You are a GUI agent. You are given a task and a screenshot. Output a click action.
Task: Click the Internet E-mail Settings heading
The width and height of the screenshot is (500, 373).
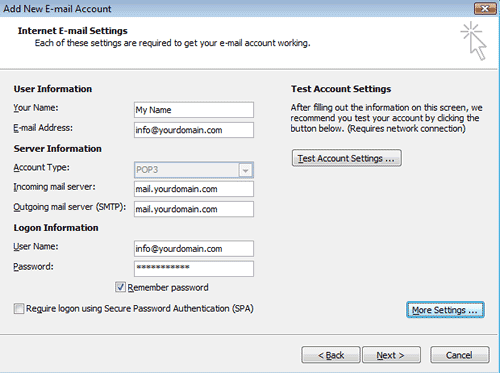click(x=73, y=31)
